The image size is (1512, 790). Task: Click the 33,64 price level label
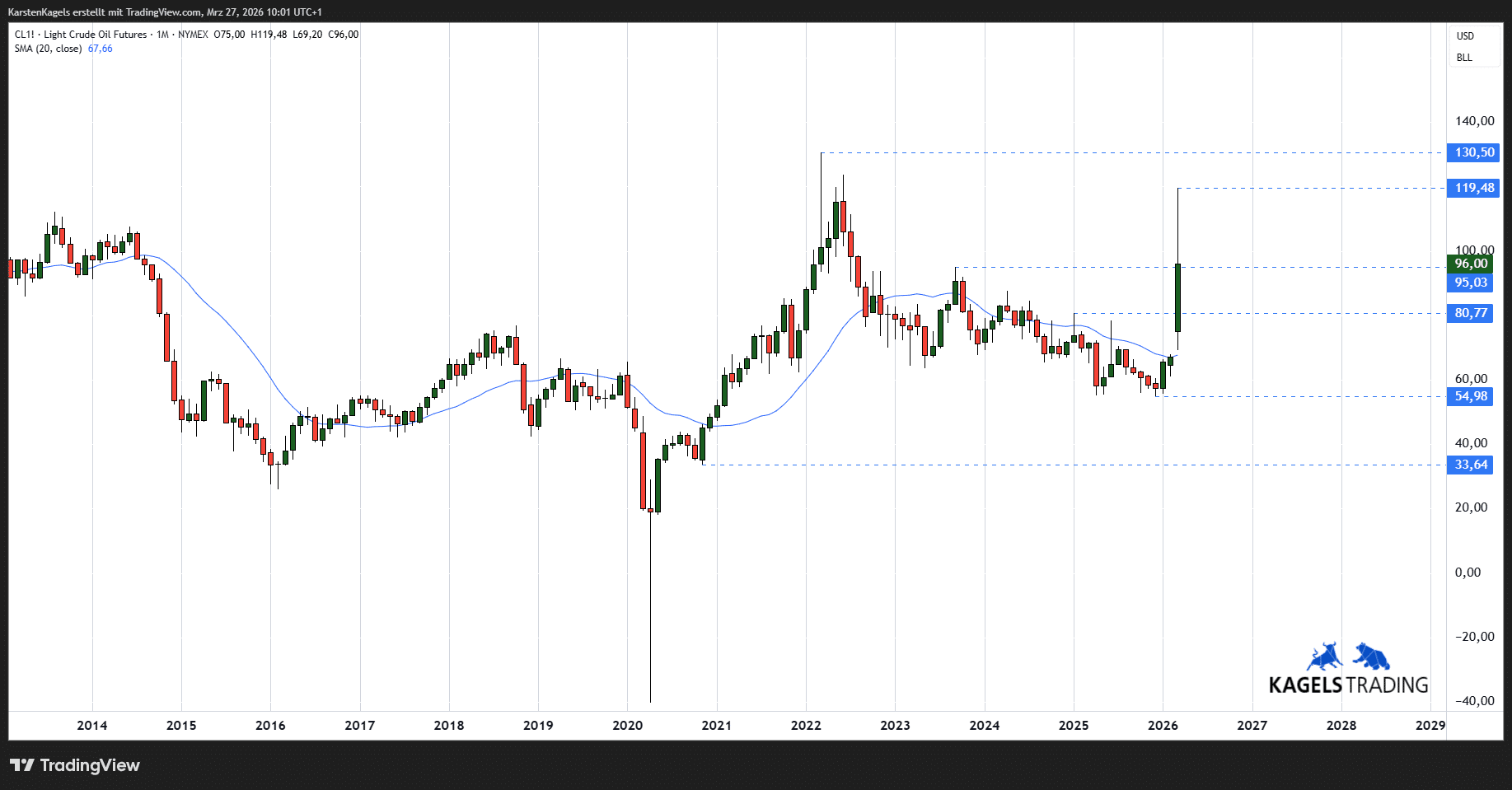tap(1470, 465)
